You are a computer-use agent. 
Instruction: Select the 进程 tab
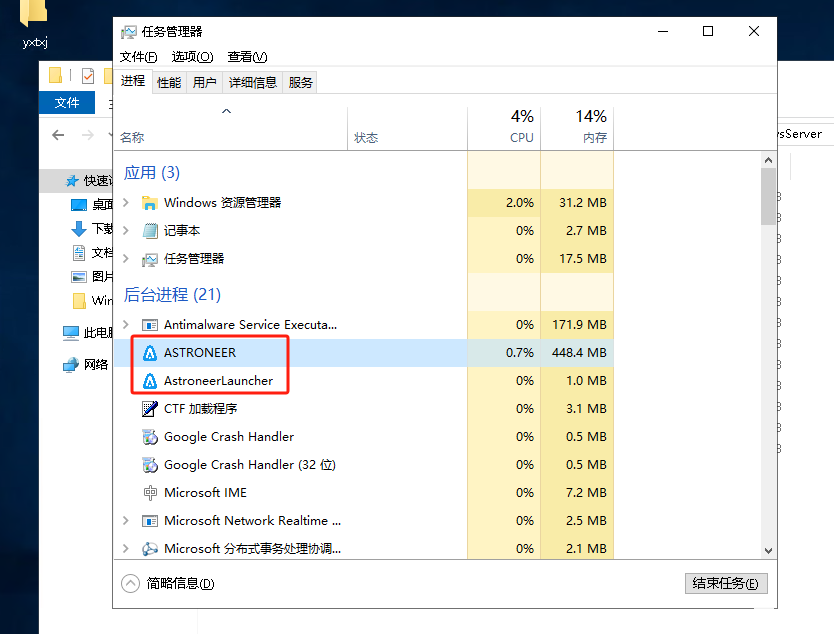coord(133,81)
